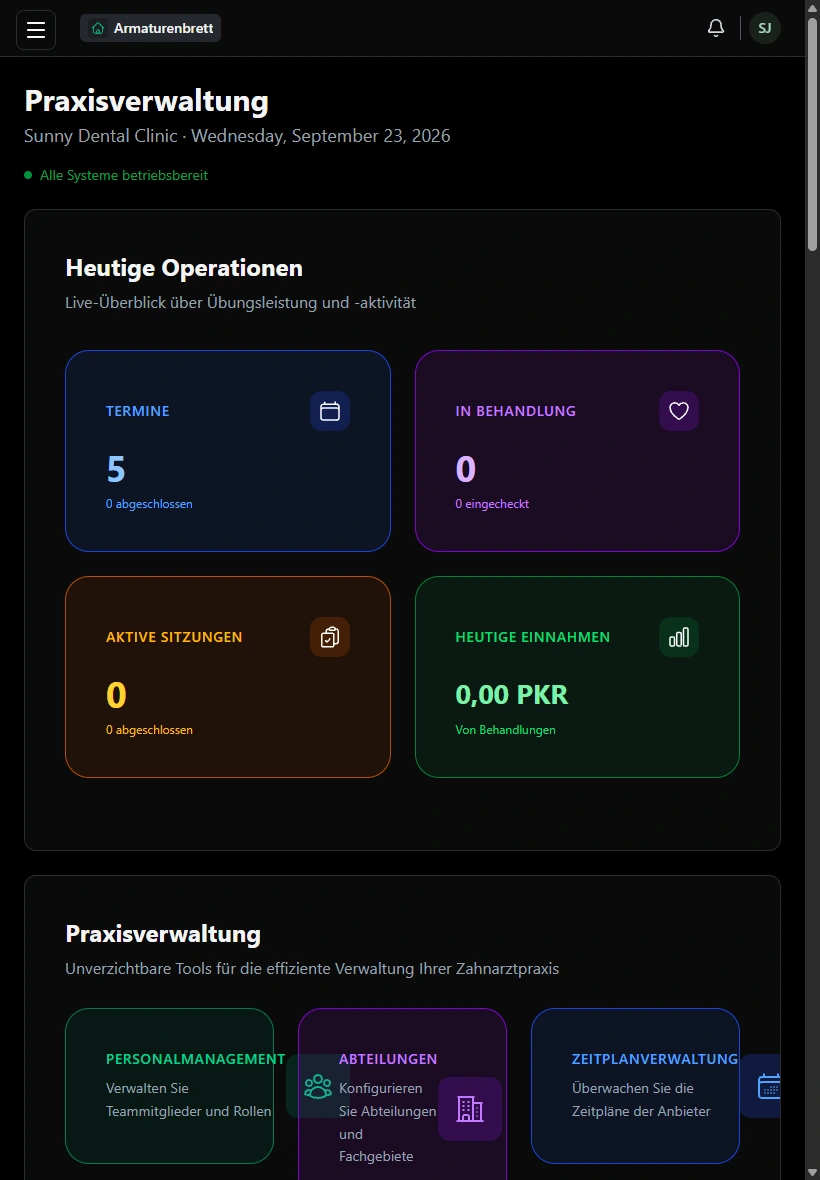Image resolution: width=820 pixels, height=1180 pixels.
Task: Click the heart icon in In Behandlung card
Action: click(x=679, y=411)
